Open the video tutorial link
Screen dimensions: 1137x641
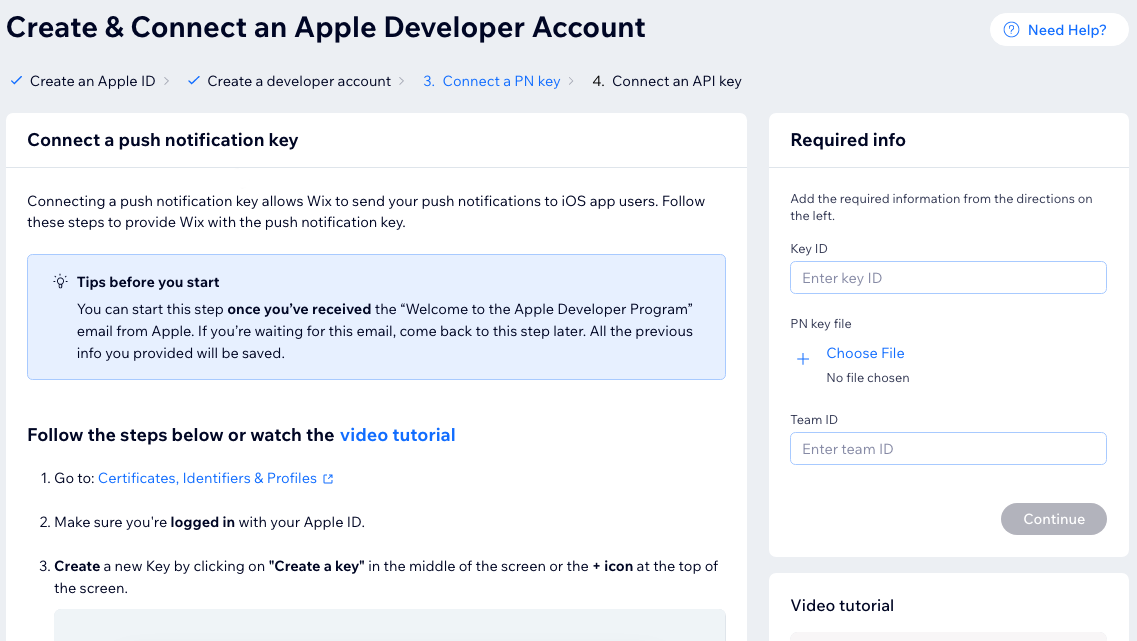point(397,435)
